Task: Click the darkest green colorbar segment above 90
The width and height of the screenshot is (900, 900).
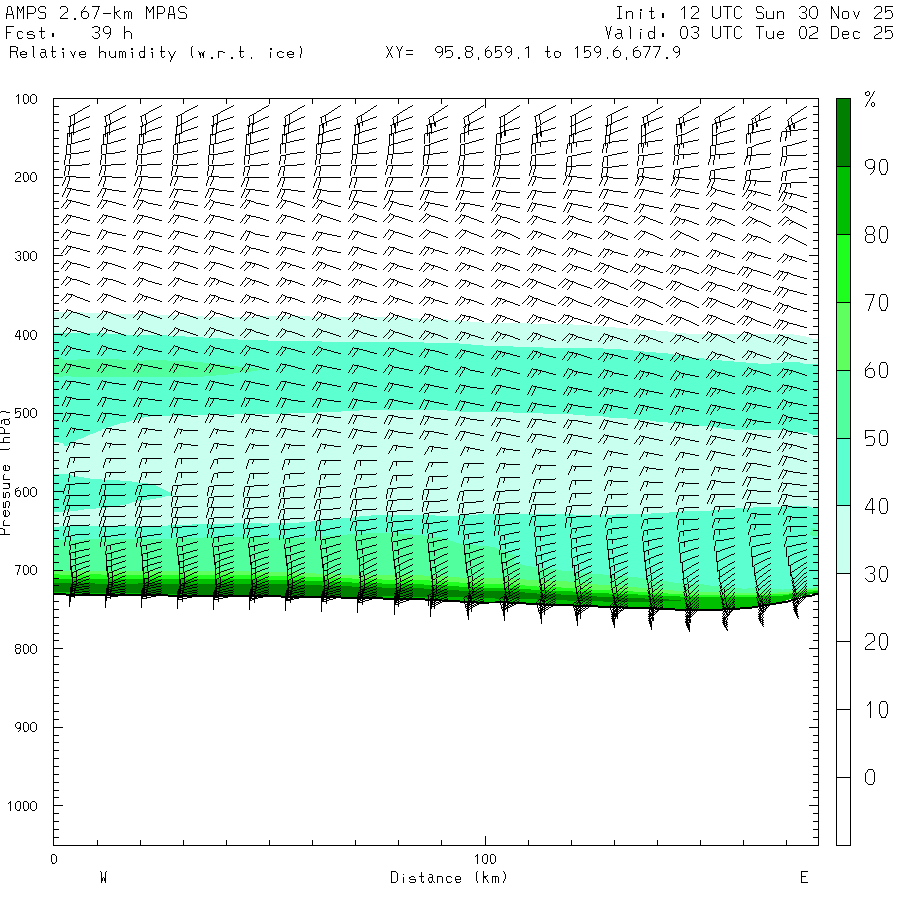Action: tap(843, 133)
